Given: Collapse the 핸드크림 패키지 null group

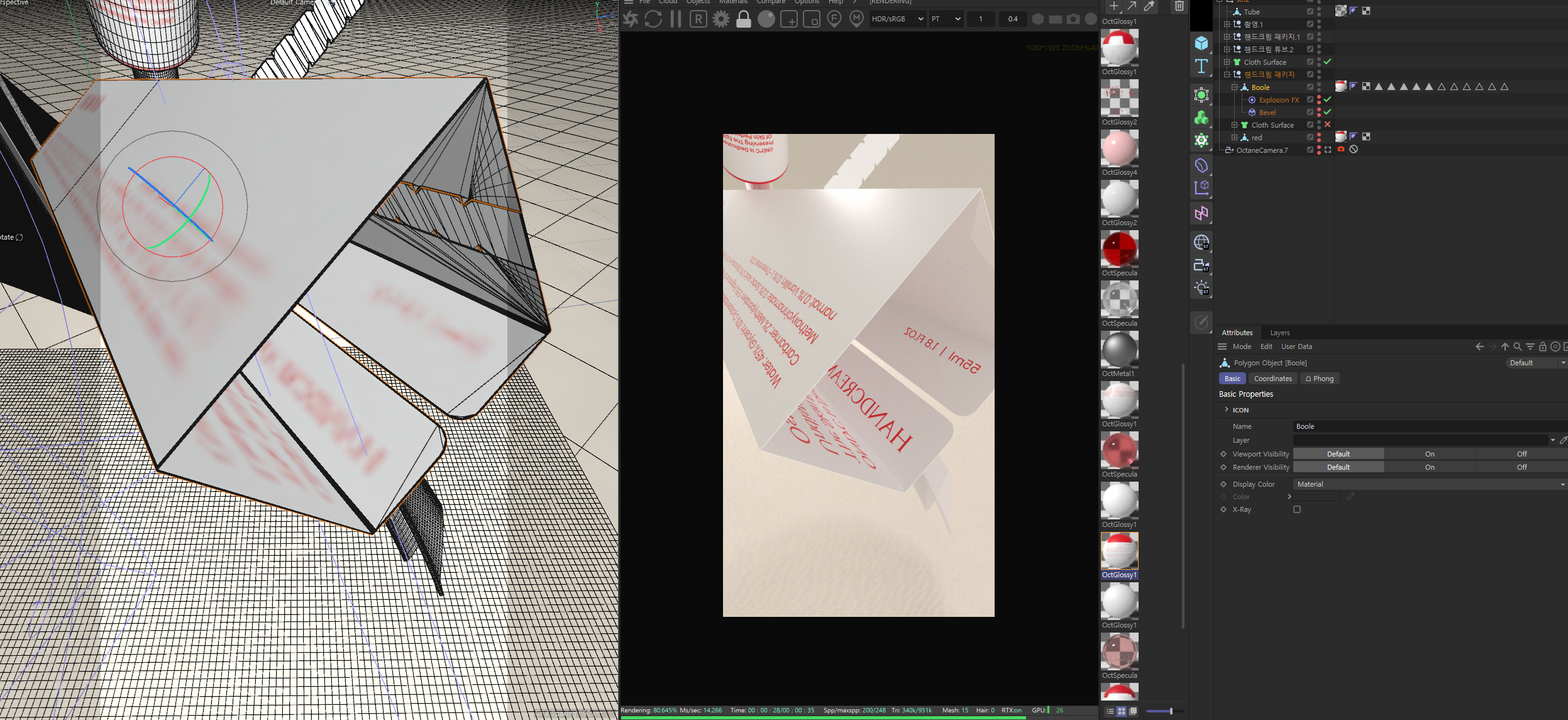Looking at the screenshot, I should [1227, 75].
